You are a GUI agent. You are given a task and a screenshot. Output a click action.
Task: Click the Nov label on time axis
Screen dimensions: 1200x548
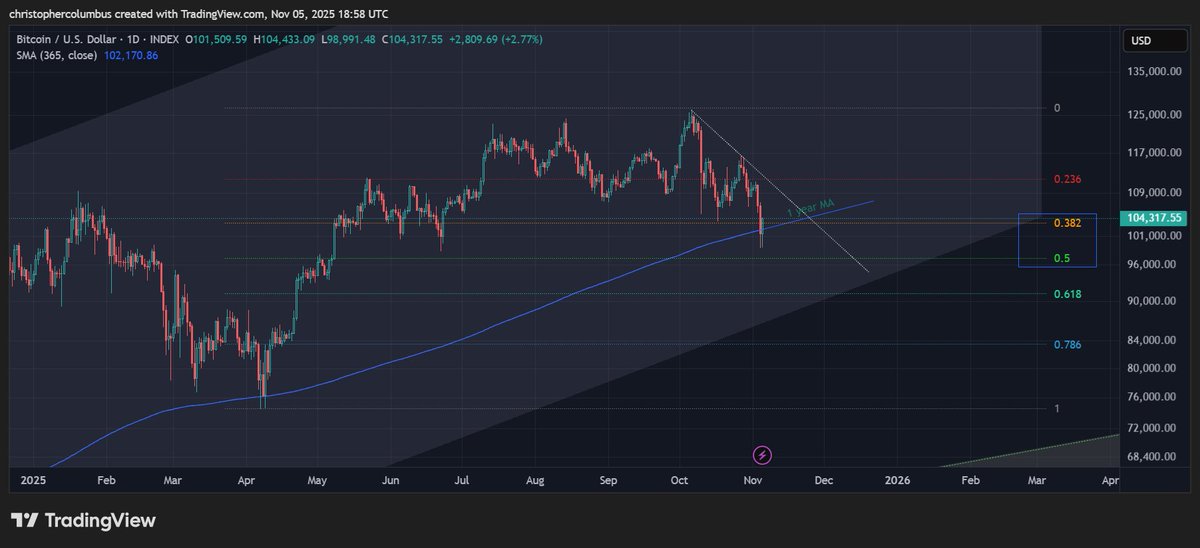[755, 481]
